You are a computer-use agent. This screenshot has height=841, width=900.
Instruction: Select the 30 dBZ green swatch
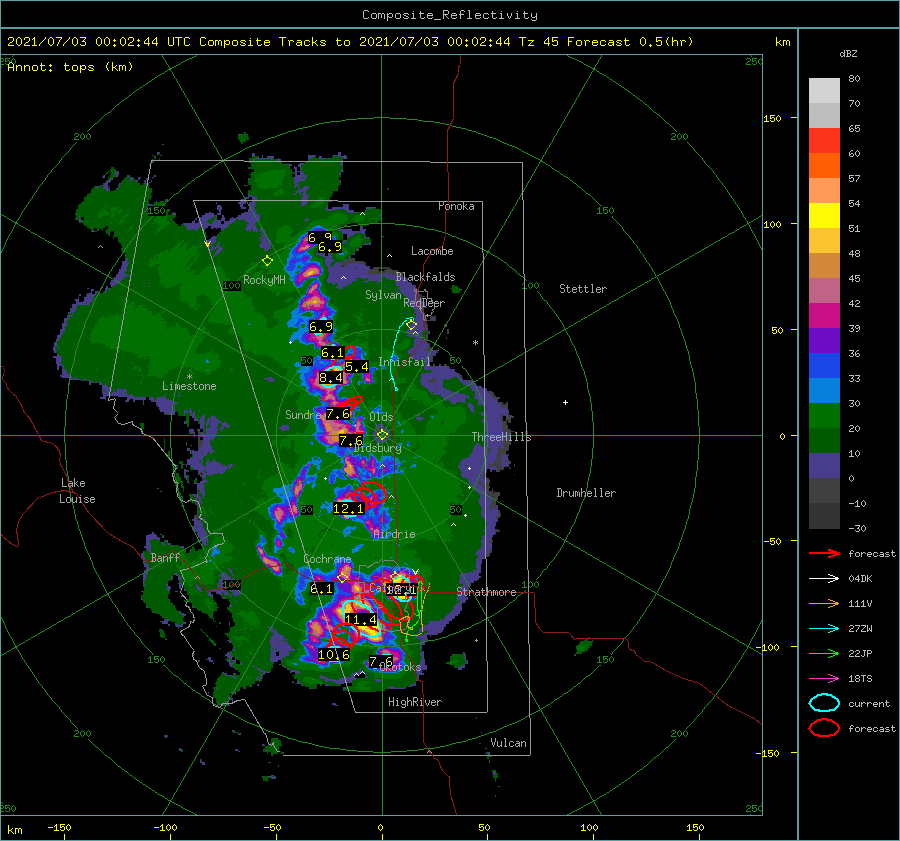coord(824,416)
